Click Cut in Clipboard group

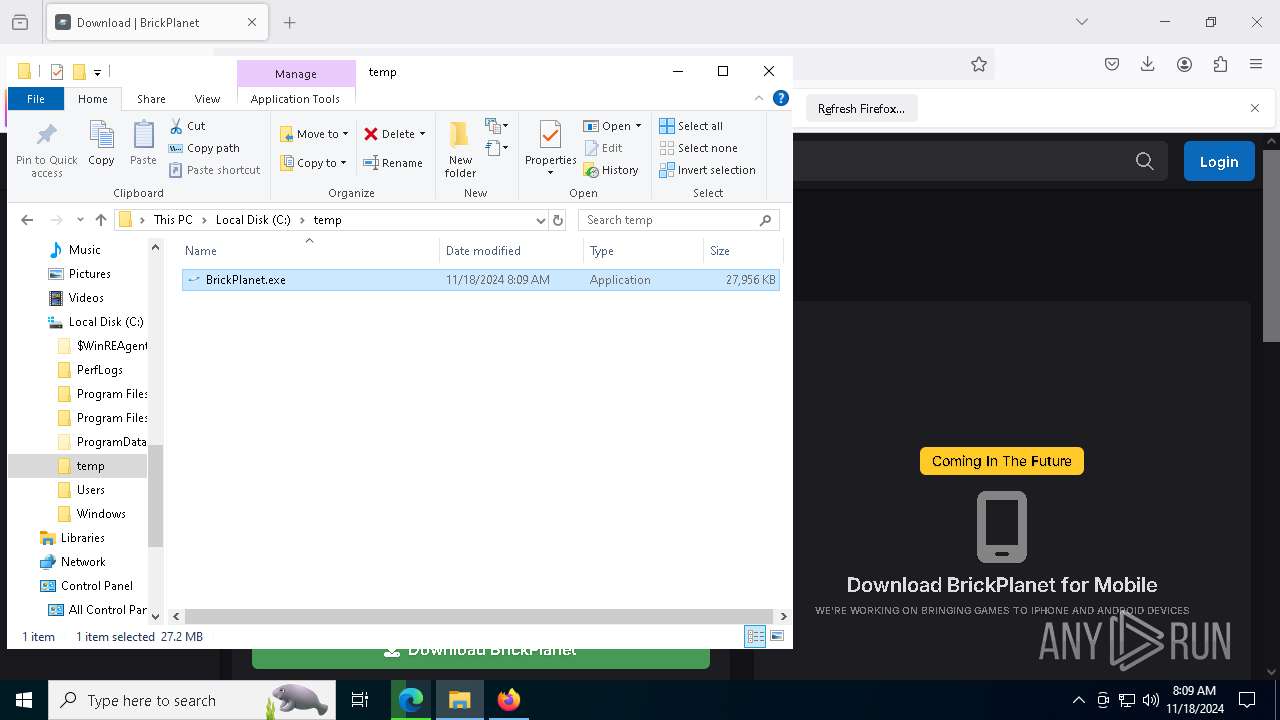click(x=187, y=126)
